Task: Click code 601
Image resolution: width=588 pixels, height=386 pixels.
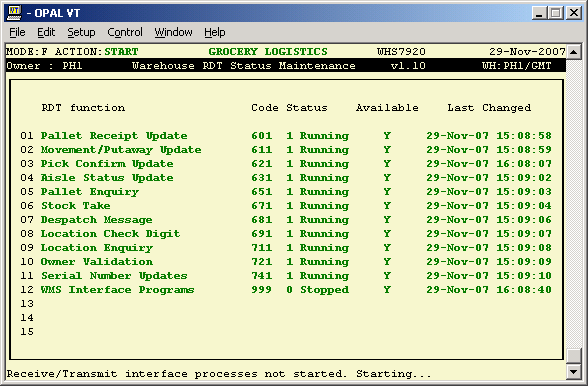Action: pos(261,136)
